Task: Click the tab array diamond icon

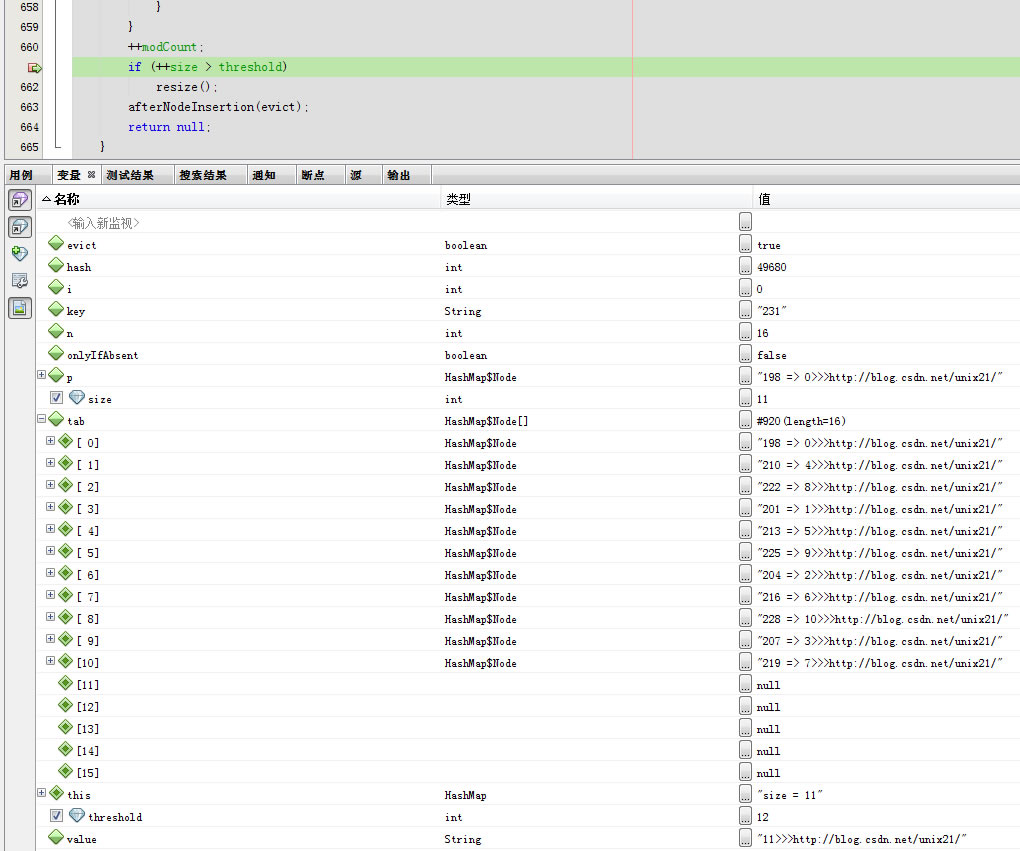Action: (56, 420)
